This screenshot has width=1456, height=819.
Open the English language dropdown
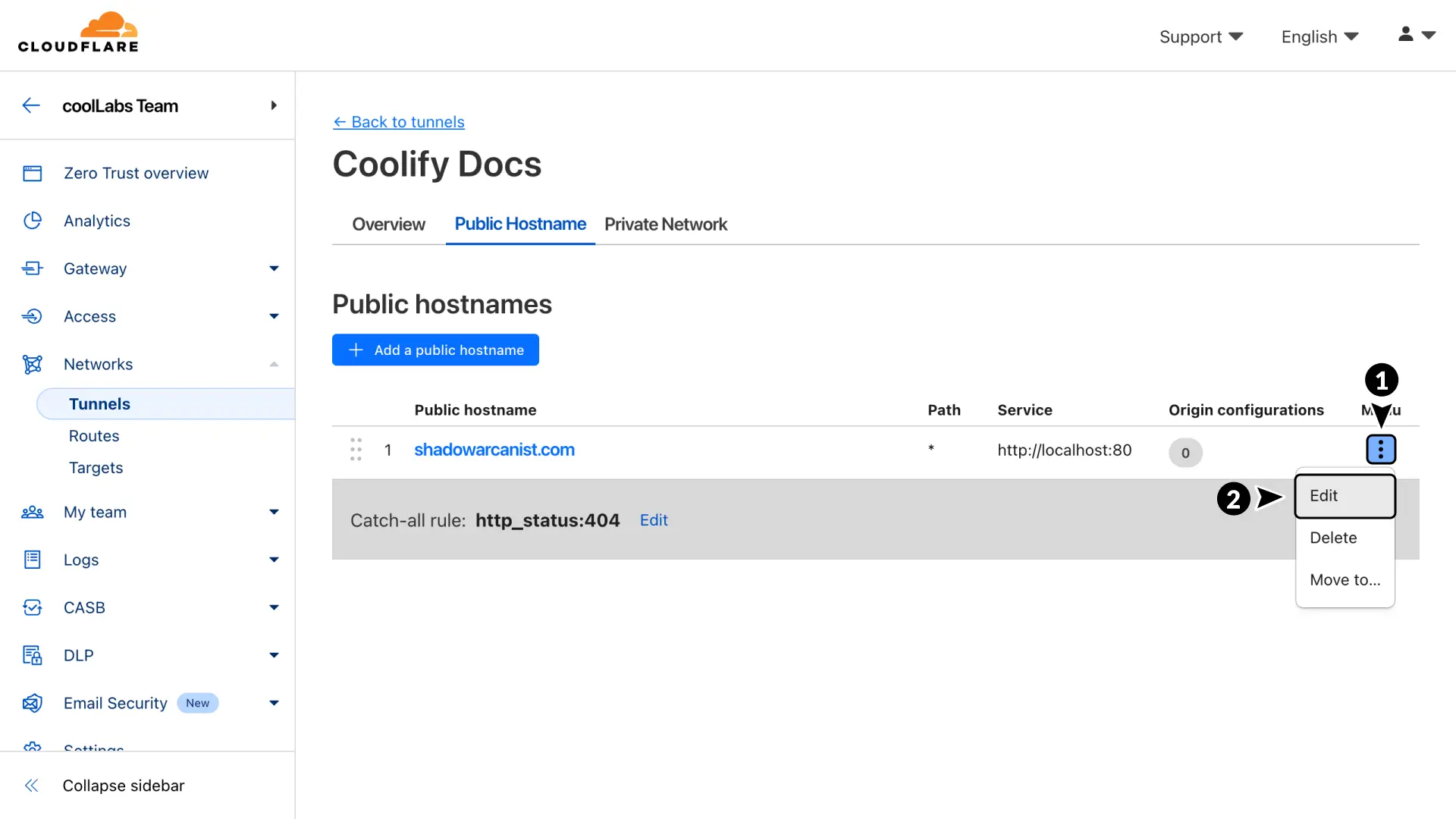[x=1319, y=36]
